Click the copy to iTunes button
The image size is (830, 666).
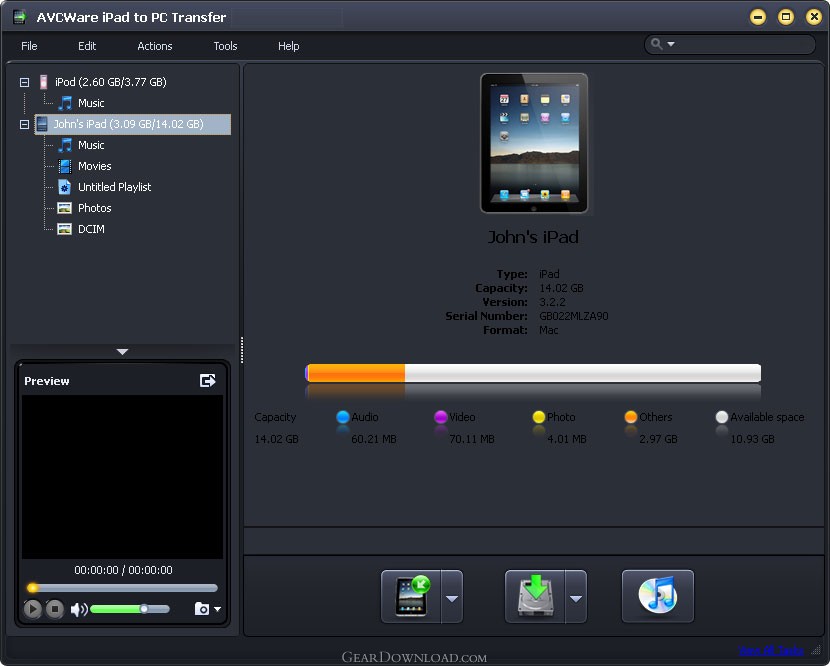658,597
